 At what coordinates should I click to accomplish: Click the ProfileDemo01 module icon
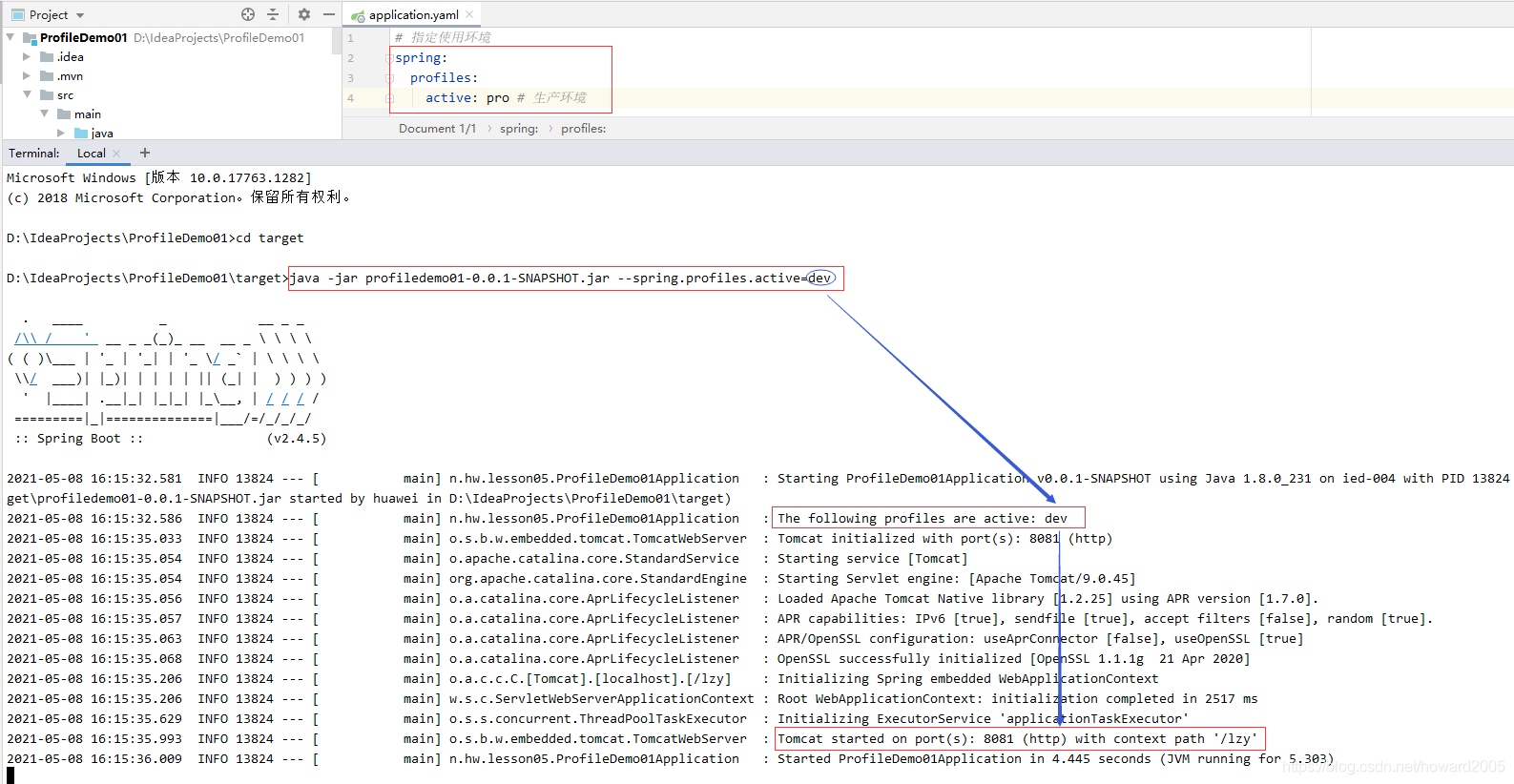tap(29, 37)
